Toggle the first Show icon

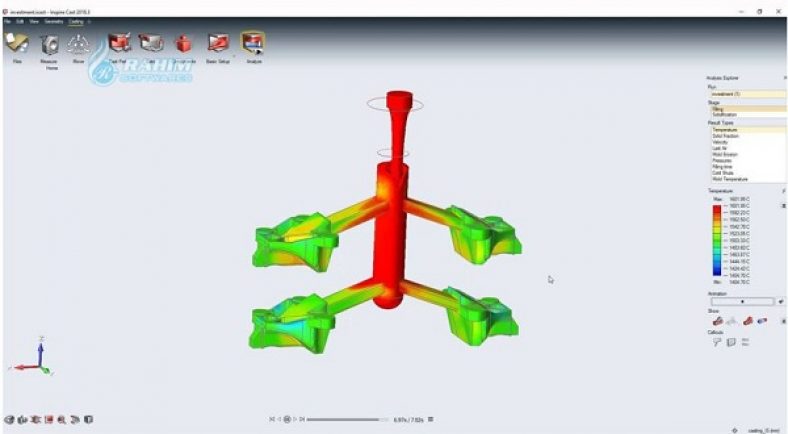point(718,321)
